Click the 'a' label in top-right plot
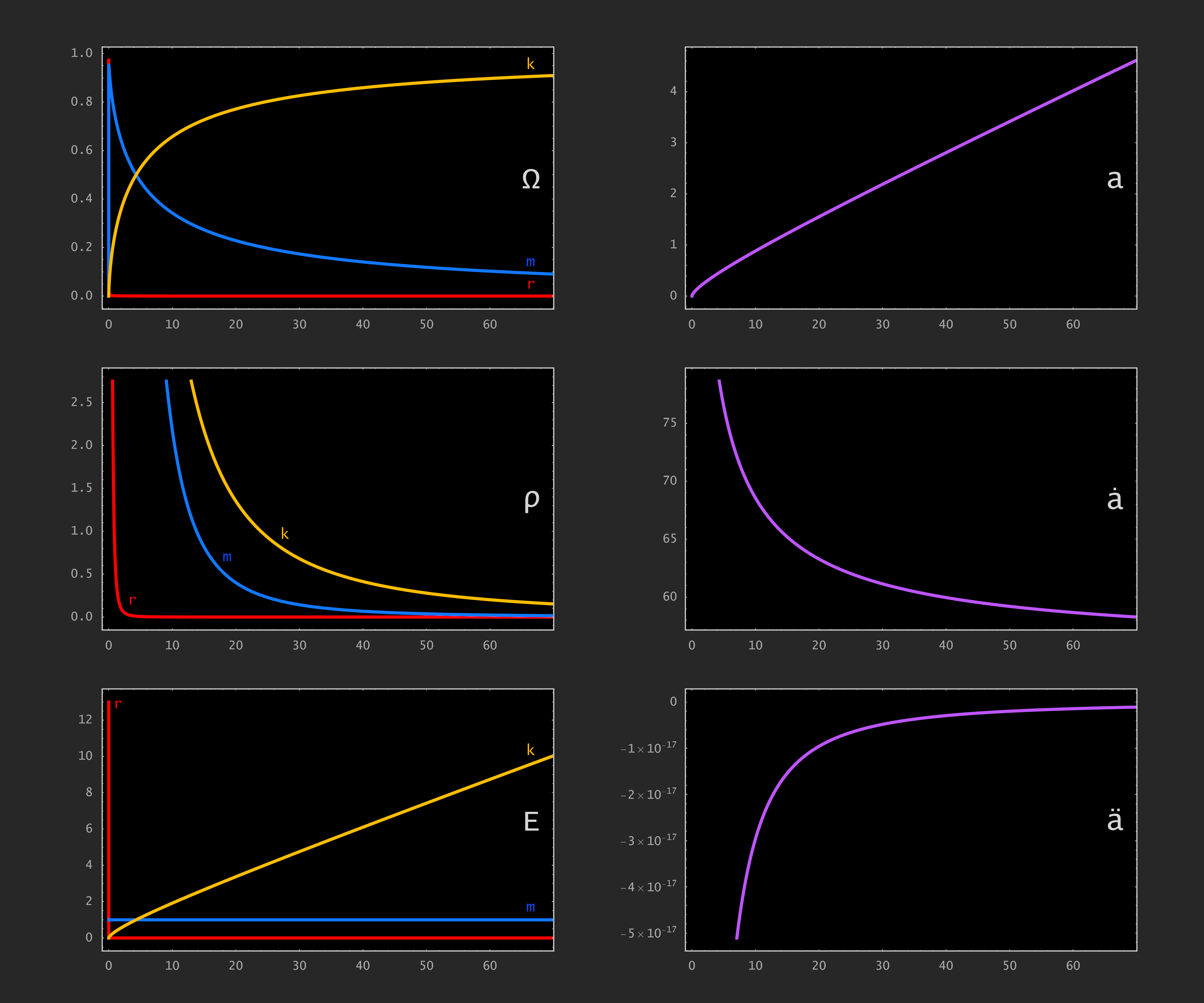1204x1003 pixels. [x=1115, y=179]
